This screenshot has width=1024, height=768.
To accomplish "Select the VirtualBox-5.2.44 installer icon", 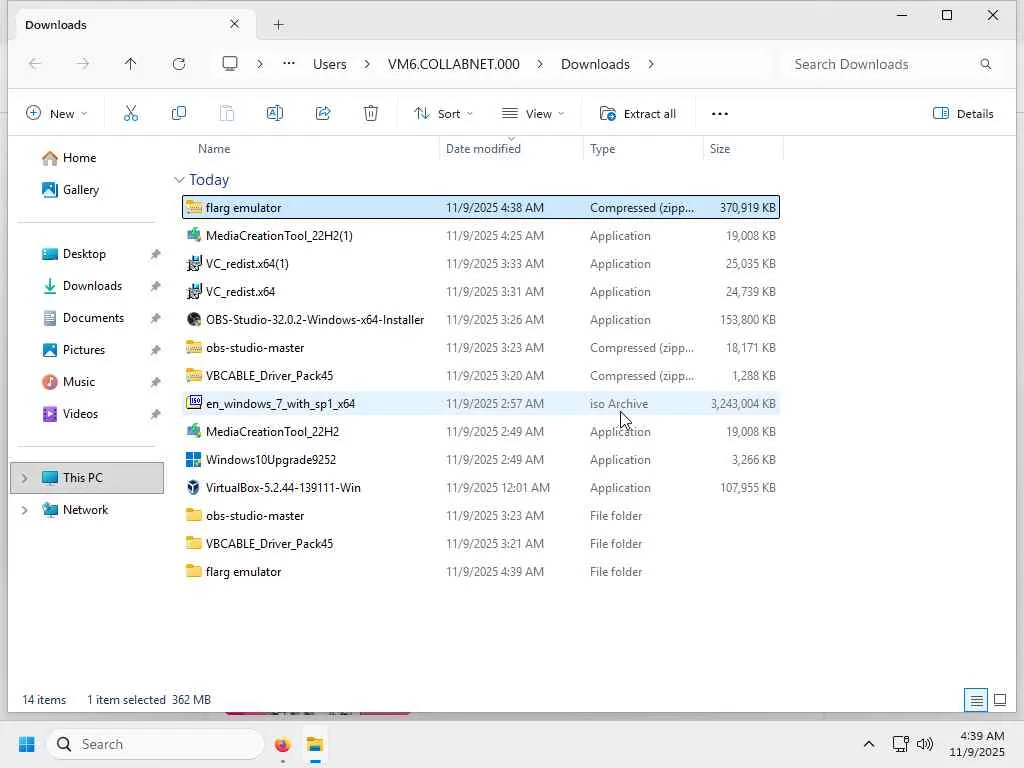I will (x=193, y=487).
